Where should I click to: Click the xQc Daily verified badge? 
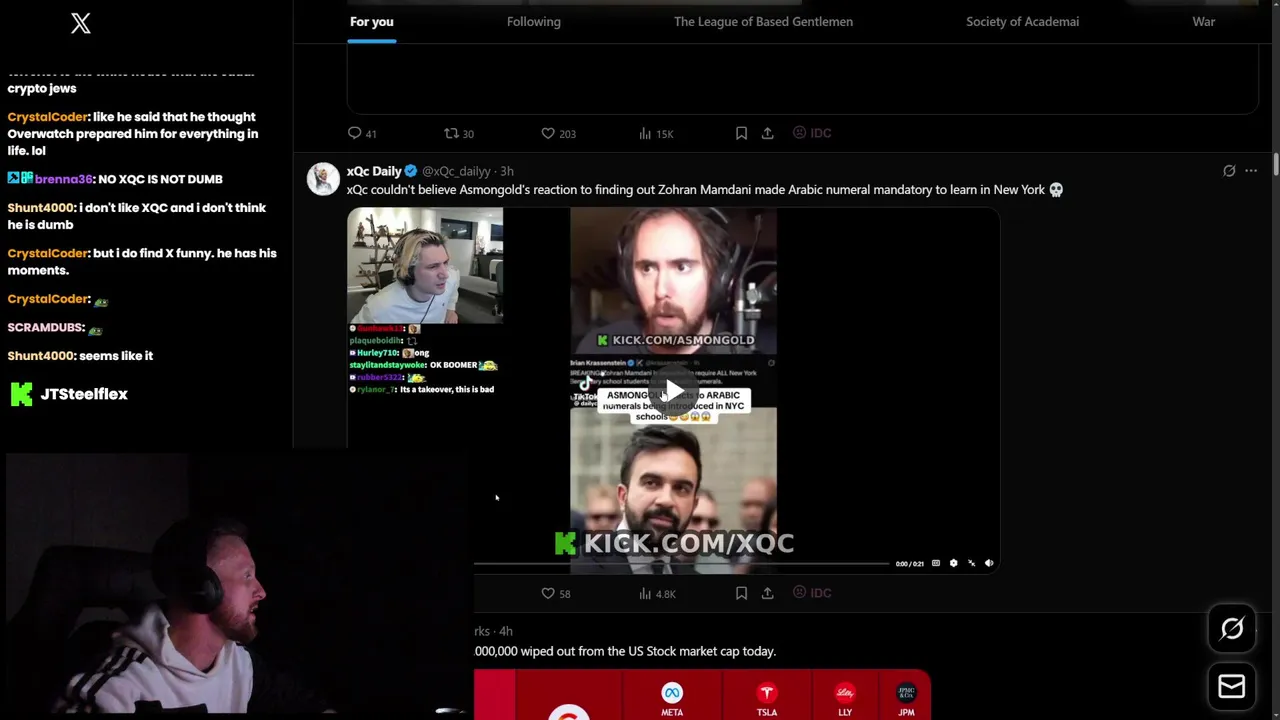pos(410,171)
